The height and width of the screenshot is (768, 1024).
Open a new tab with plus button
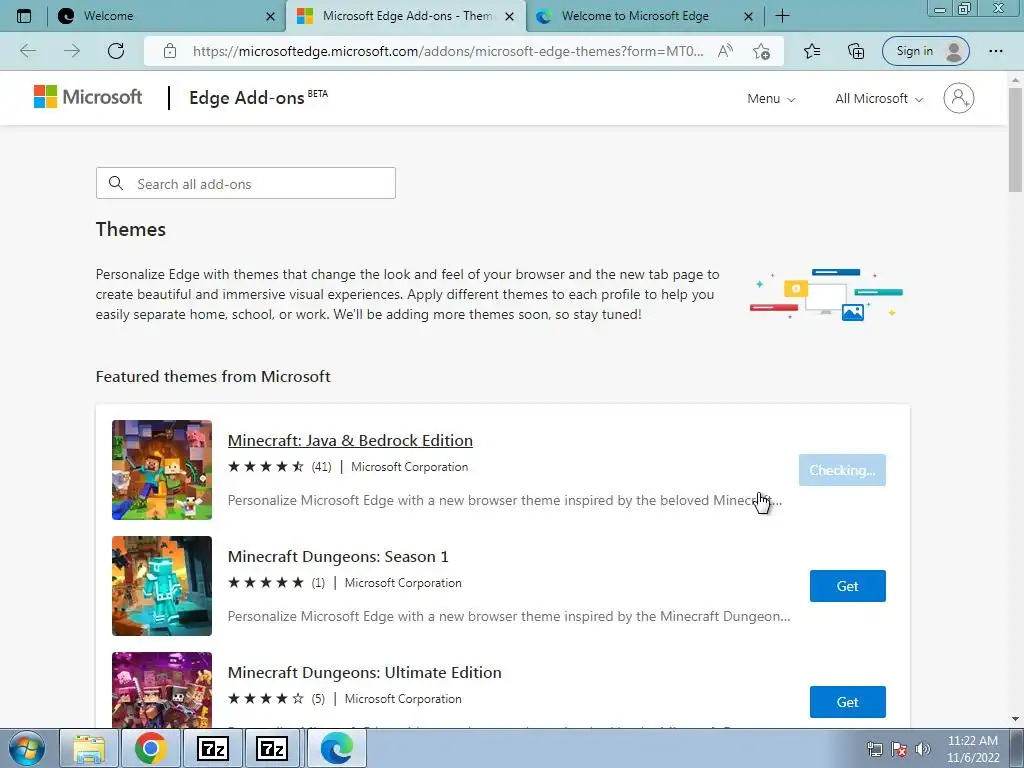(x=782, y=16)
